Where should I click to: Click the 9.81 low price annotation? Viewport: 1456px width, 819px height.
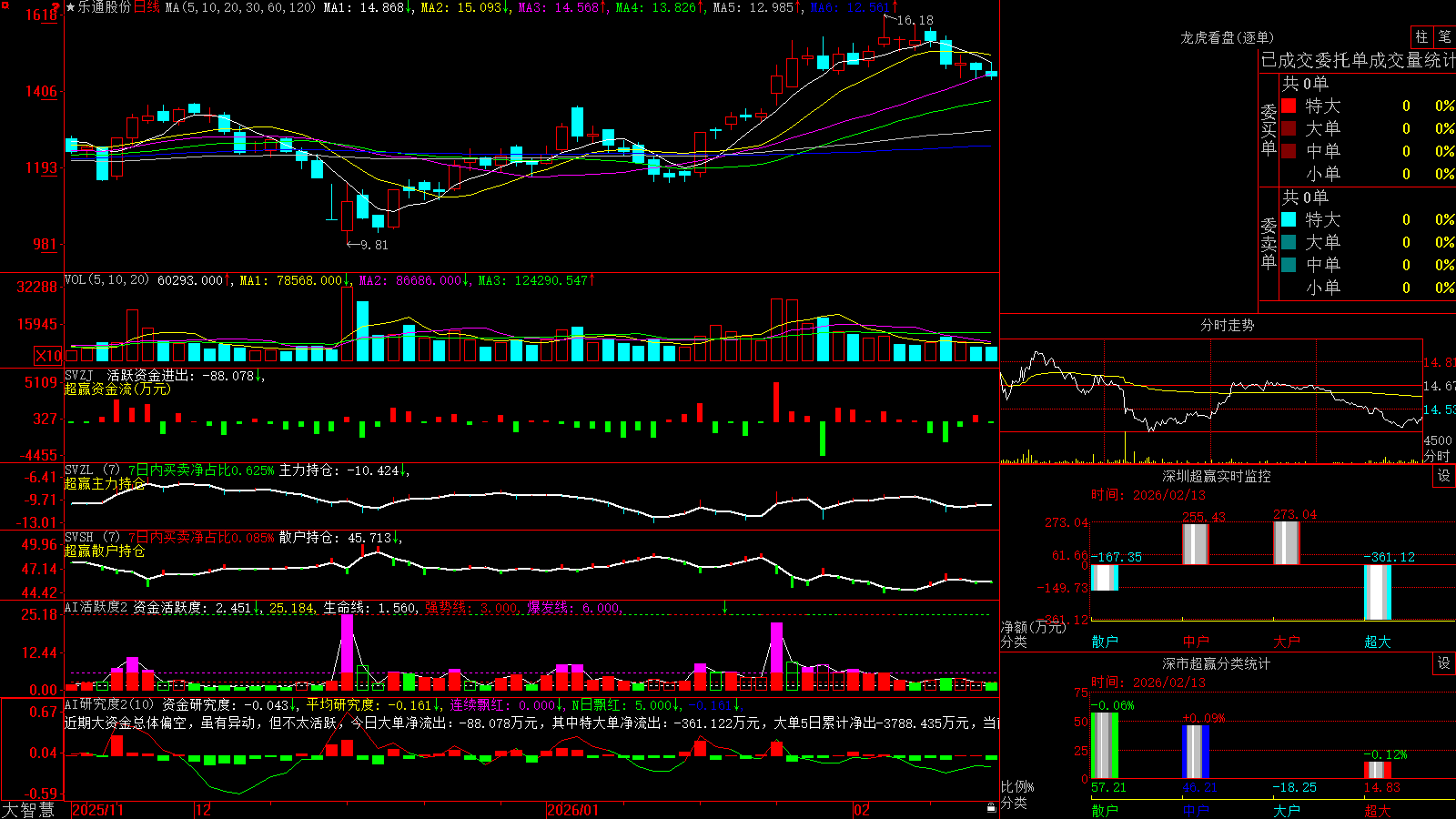(x=374, y=245)
